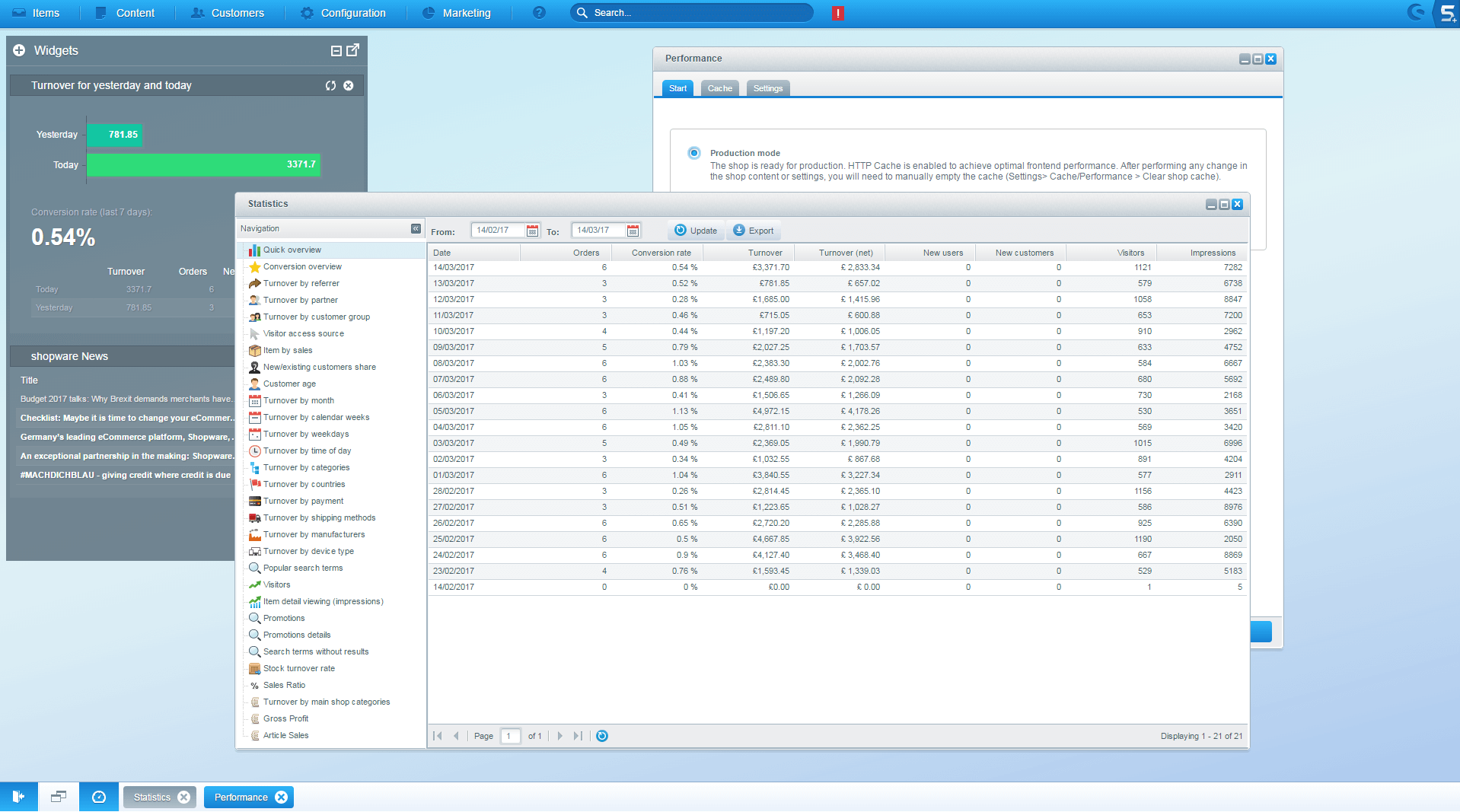
Task: Open Turnover by month statistics
Action: (298, 400)
